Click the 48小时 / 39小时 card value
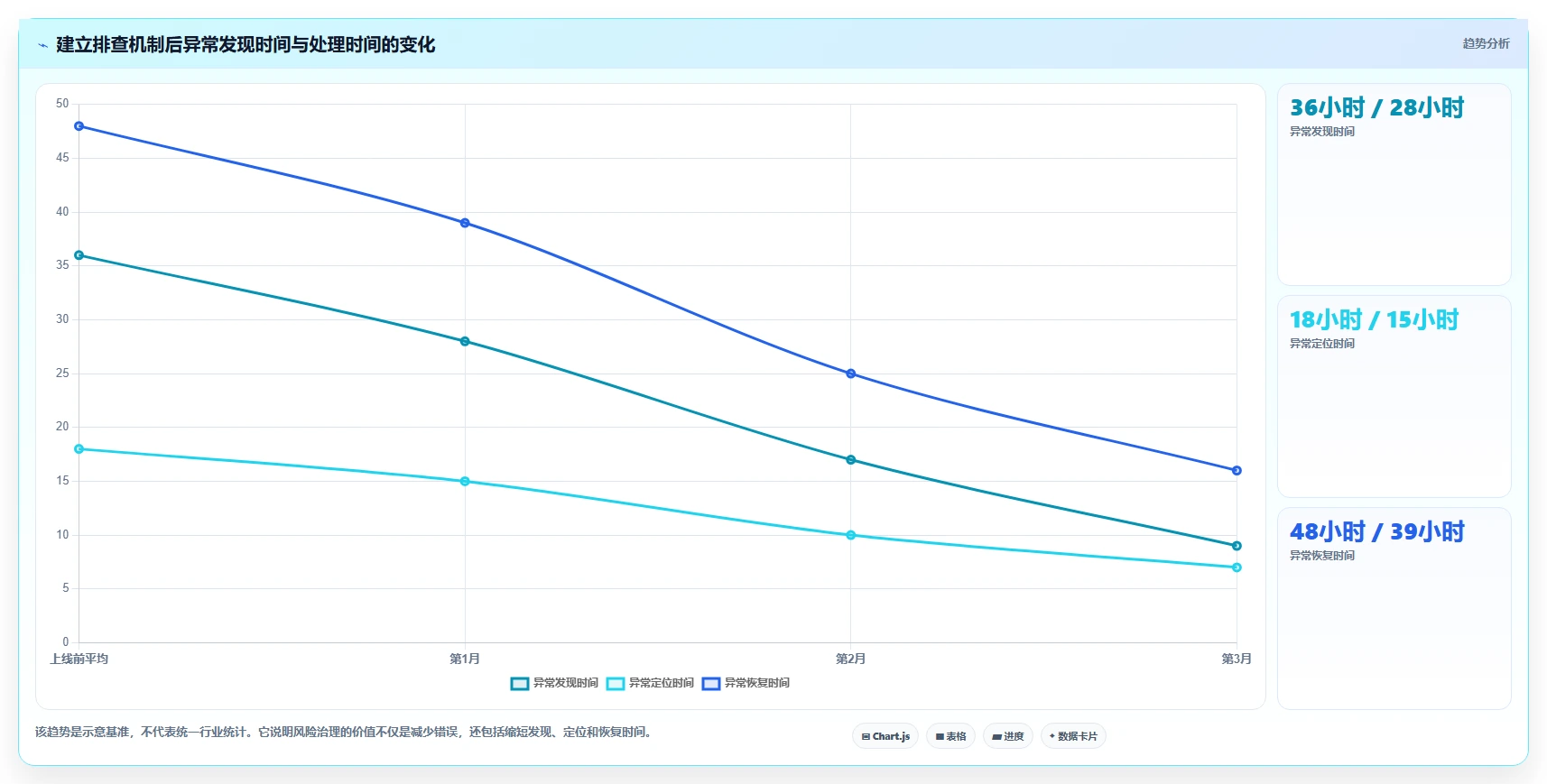 tap(1376, 532)
